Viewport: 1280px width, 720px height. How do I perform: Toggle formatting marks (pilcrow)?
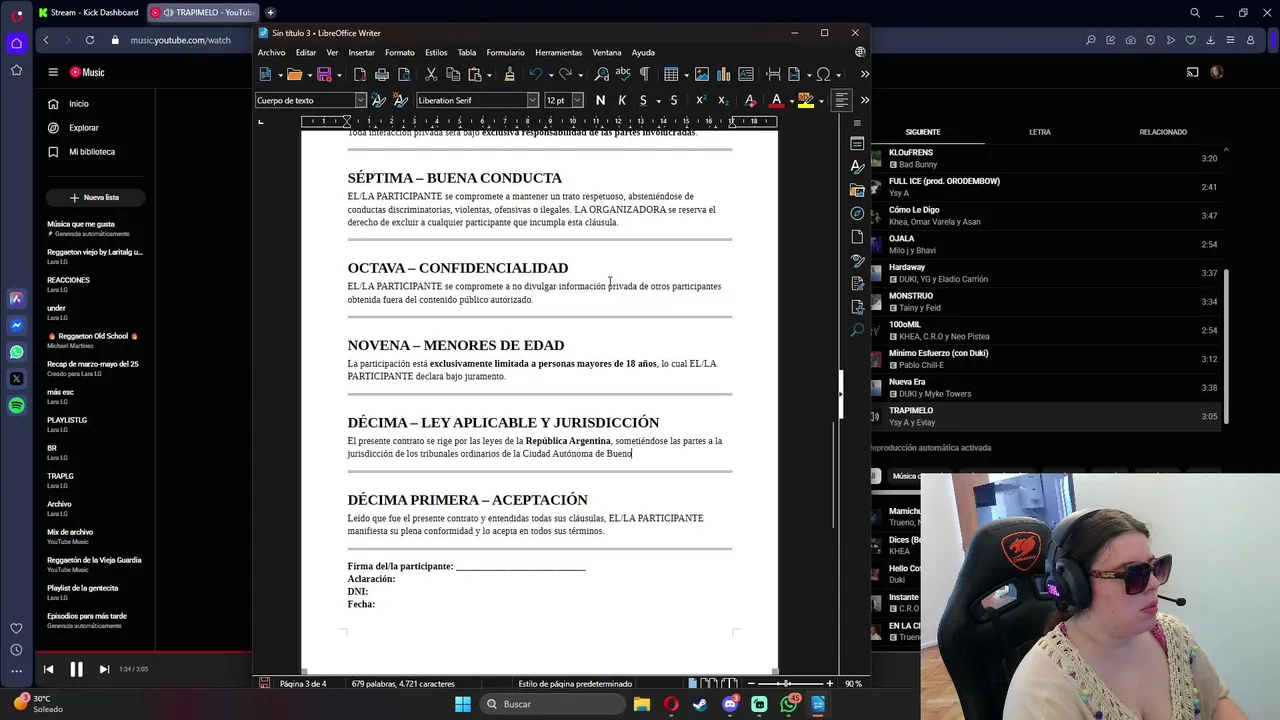tap(644, 74)
